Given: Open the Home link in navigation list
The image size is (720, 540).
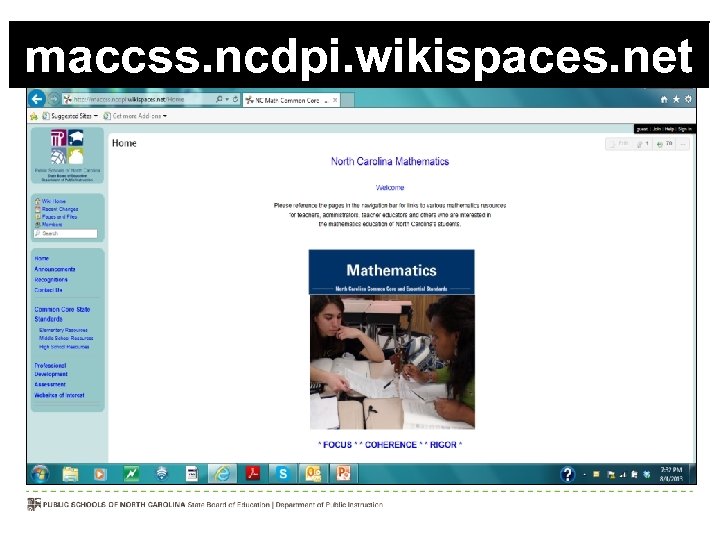Looking at the screenshot, I should [x=41, y=259].
